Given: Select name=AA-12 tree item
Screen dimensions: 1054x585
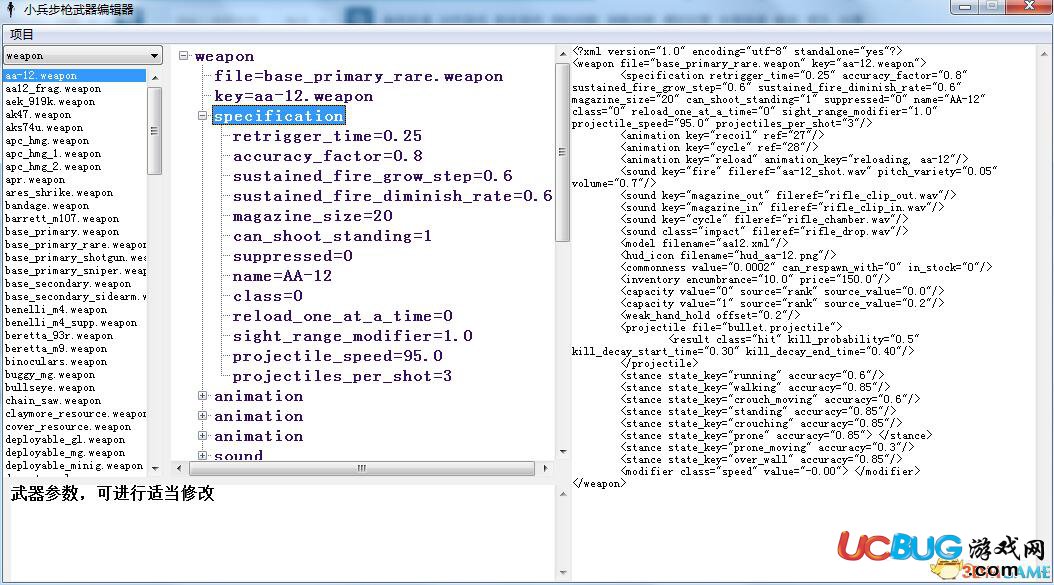Looking at the screenshot, I should [x=282, y=276].
